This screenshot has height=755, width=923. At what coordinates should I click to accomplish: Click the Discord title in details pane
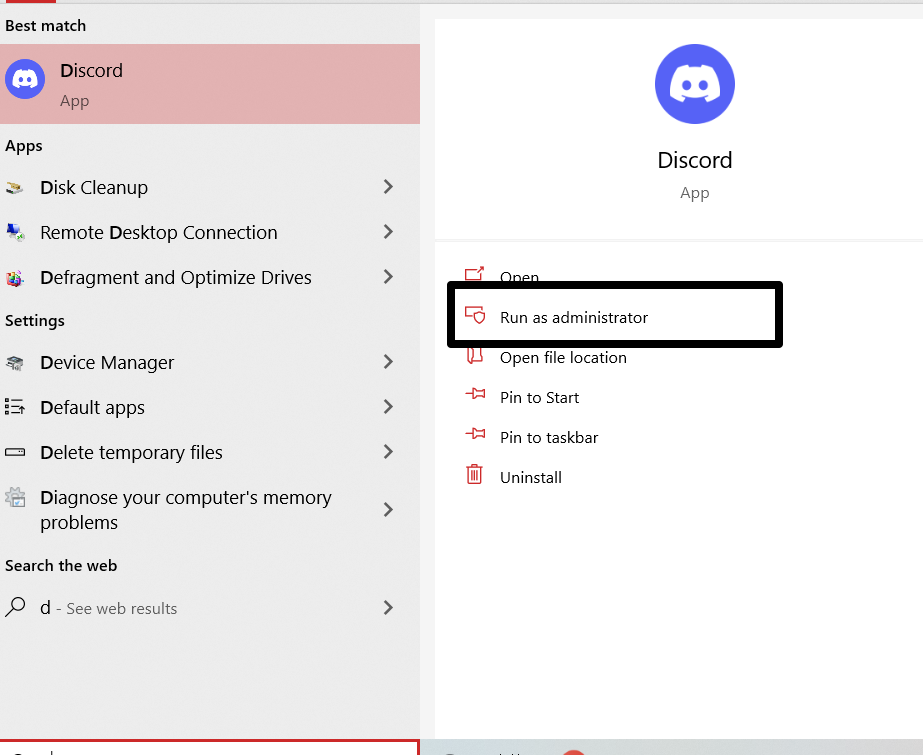coord(695,160)
